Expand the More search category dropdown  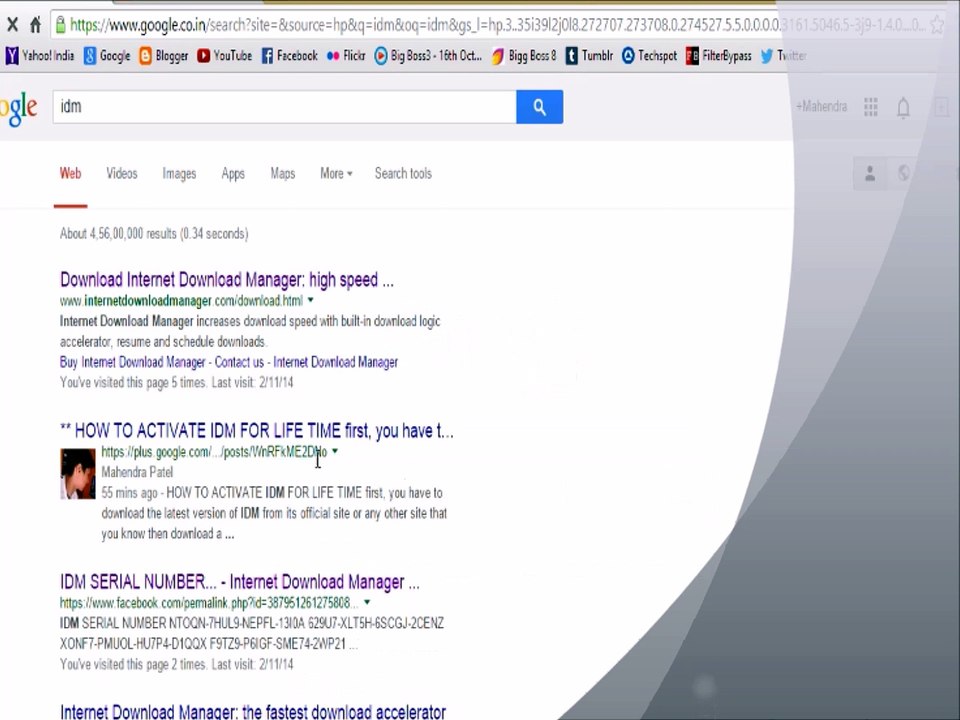pyautogui.click(x=336, y=174)
